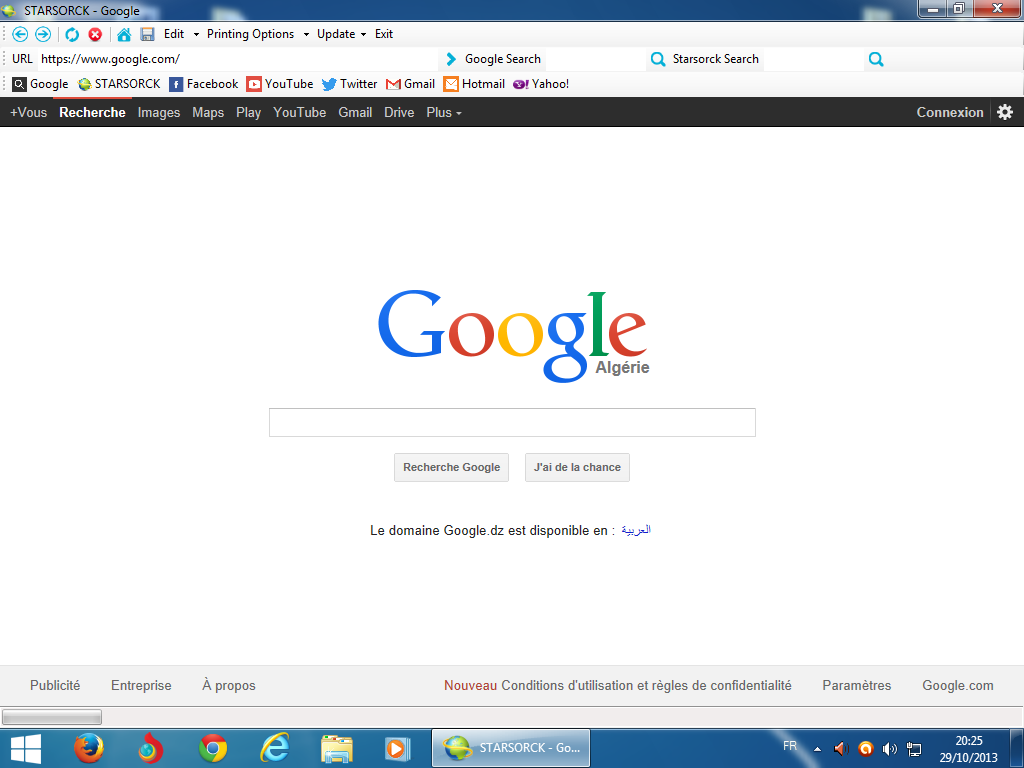
Task: Open Google settings gear icon
Action: [x=1005, y=112]
